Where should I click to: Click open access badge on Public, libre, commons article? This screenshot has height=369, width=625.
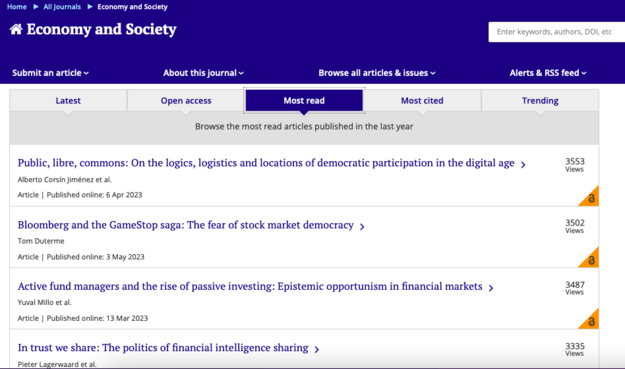590,197
